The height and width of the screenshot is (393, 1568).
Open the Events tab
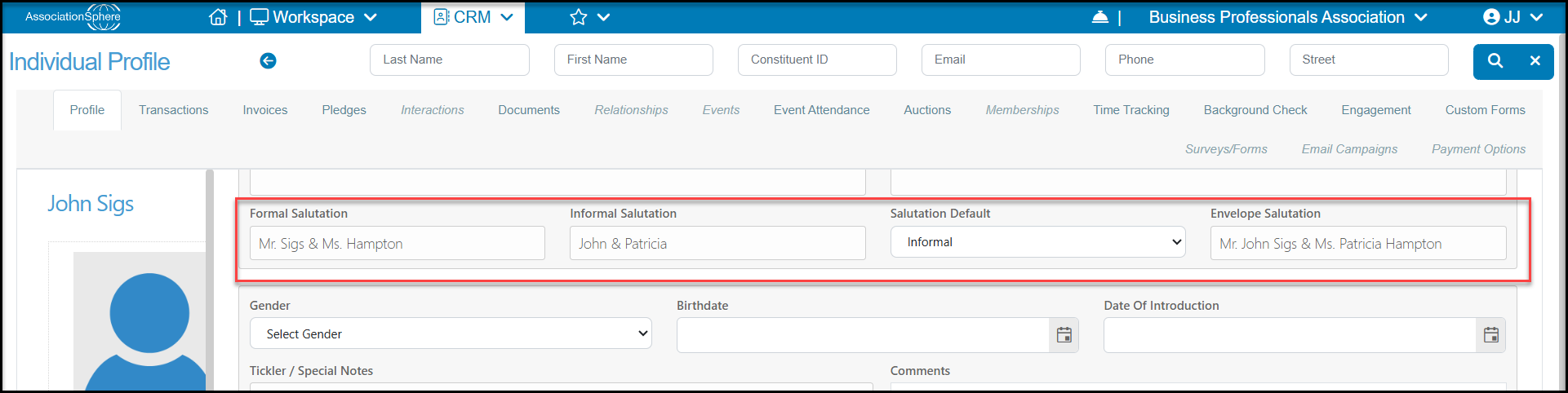pos(722,110)
